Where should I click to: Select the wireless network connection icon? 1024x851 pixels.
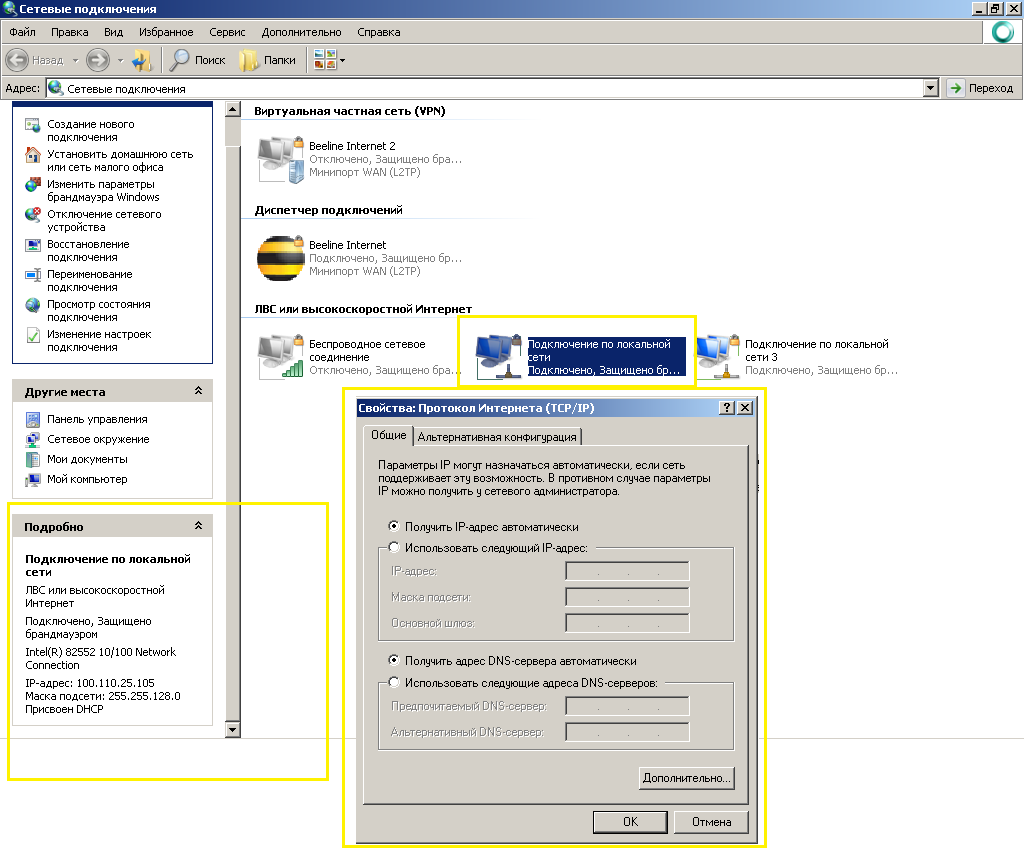click(280, 357)
